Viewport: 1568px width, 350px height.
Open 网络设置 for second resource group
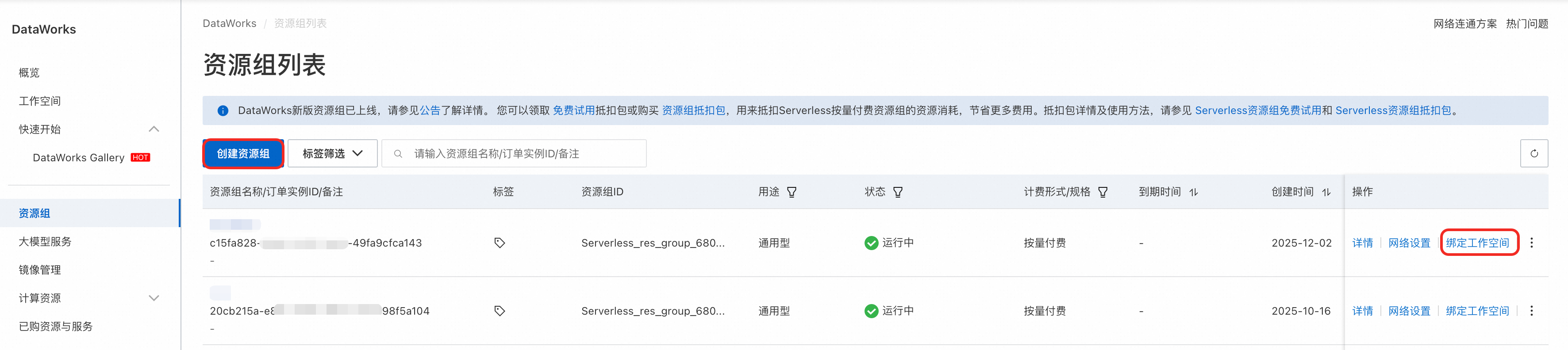pyautogui.click(x=1409, y=311)
